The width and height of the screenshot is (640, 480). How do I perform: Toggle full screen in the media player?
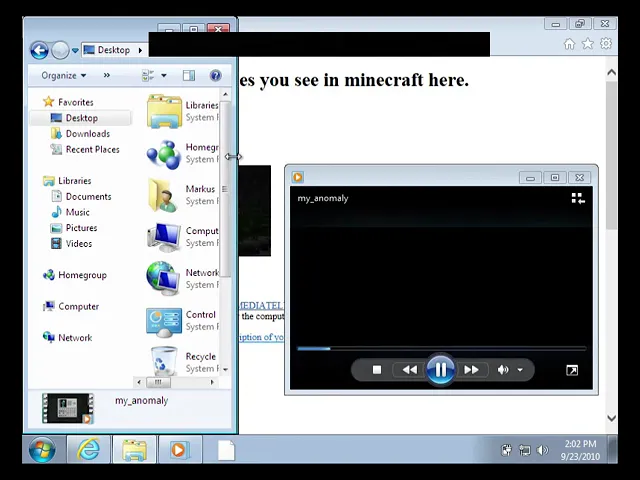572,370
